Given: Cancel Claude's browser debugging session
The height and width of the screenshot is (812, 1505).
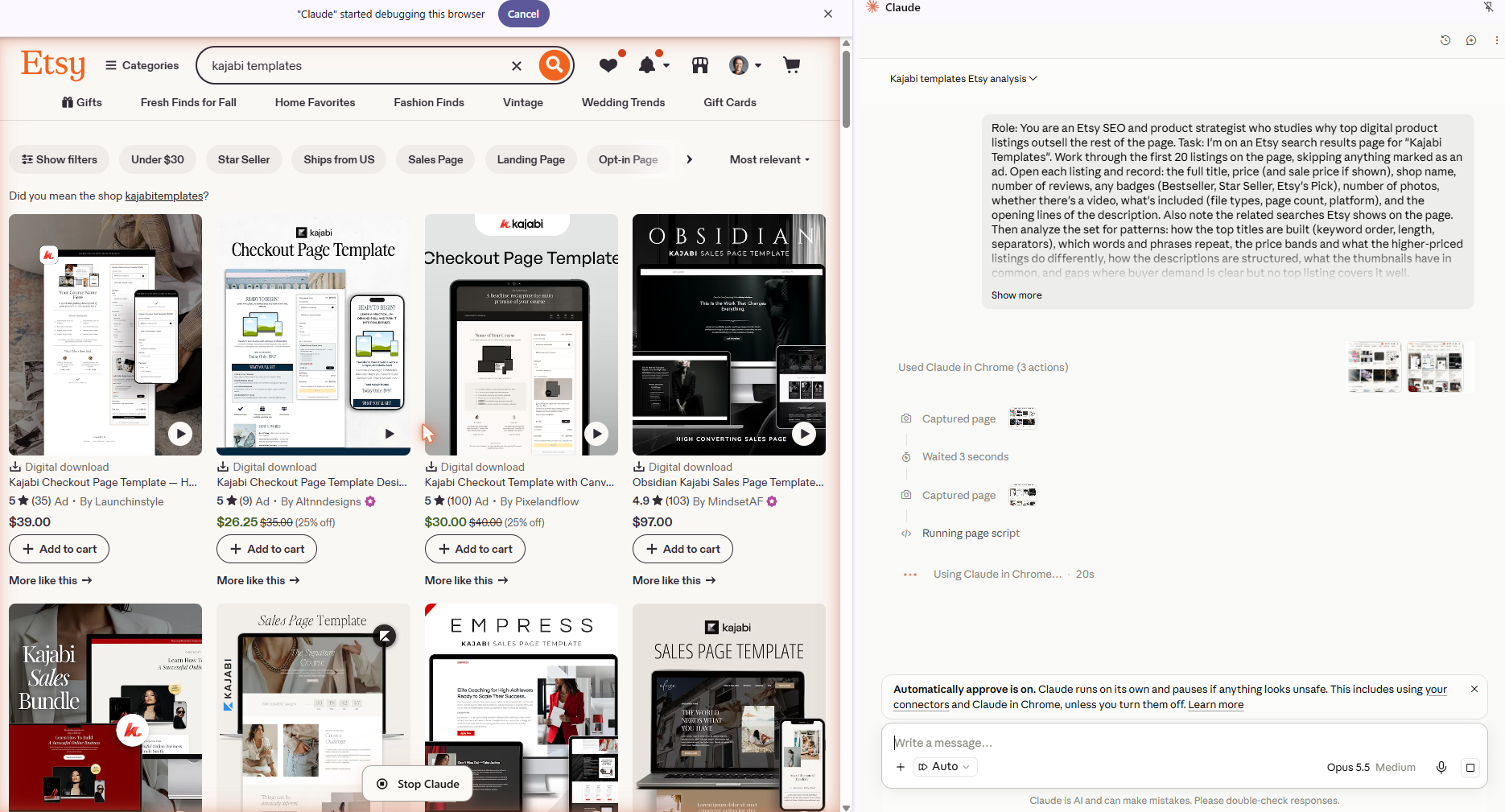Looking at the screenshot, I should tap(523, 14).
